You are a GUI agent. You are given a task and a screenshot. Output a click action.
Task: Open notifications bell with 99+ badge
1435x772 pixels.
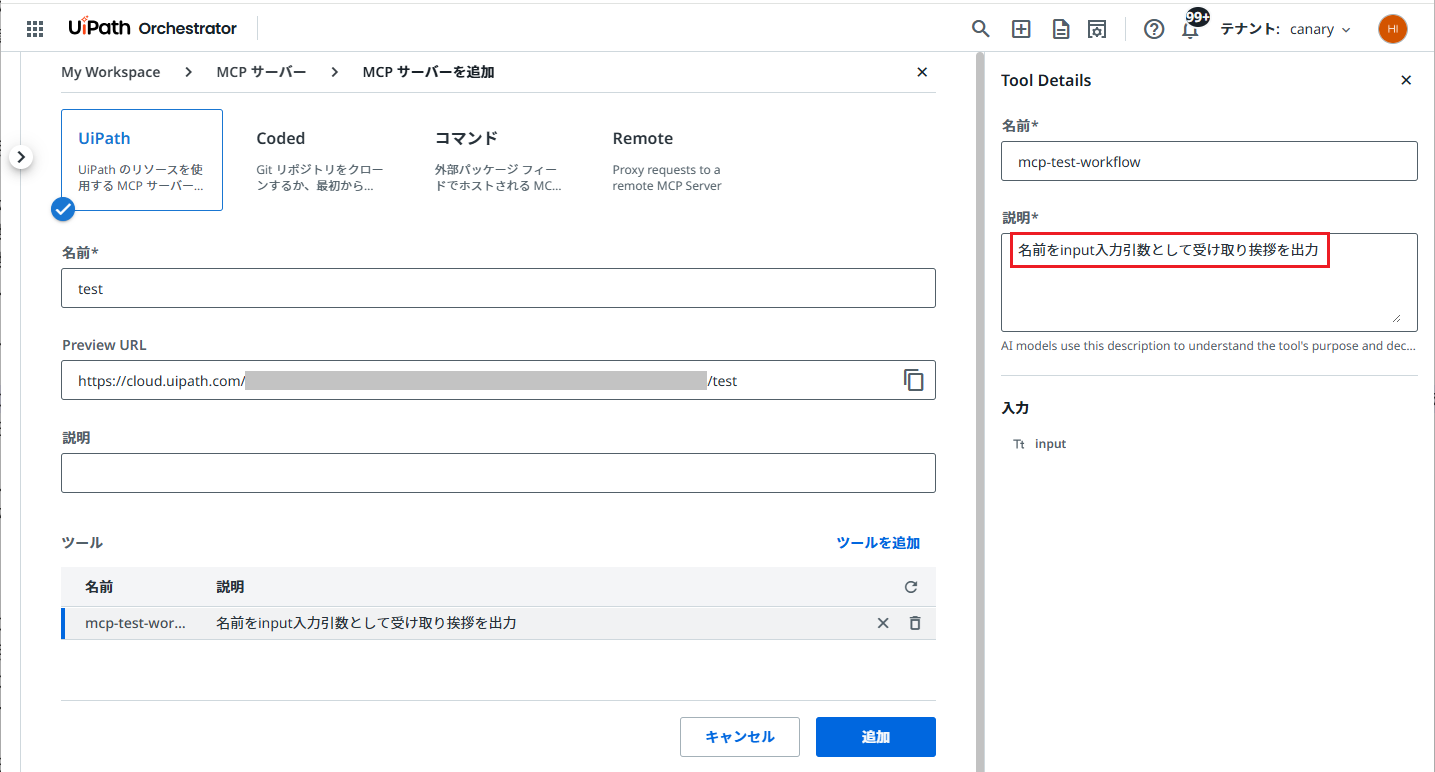1191,27
